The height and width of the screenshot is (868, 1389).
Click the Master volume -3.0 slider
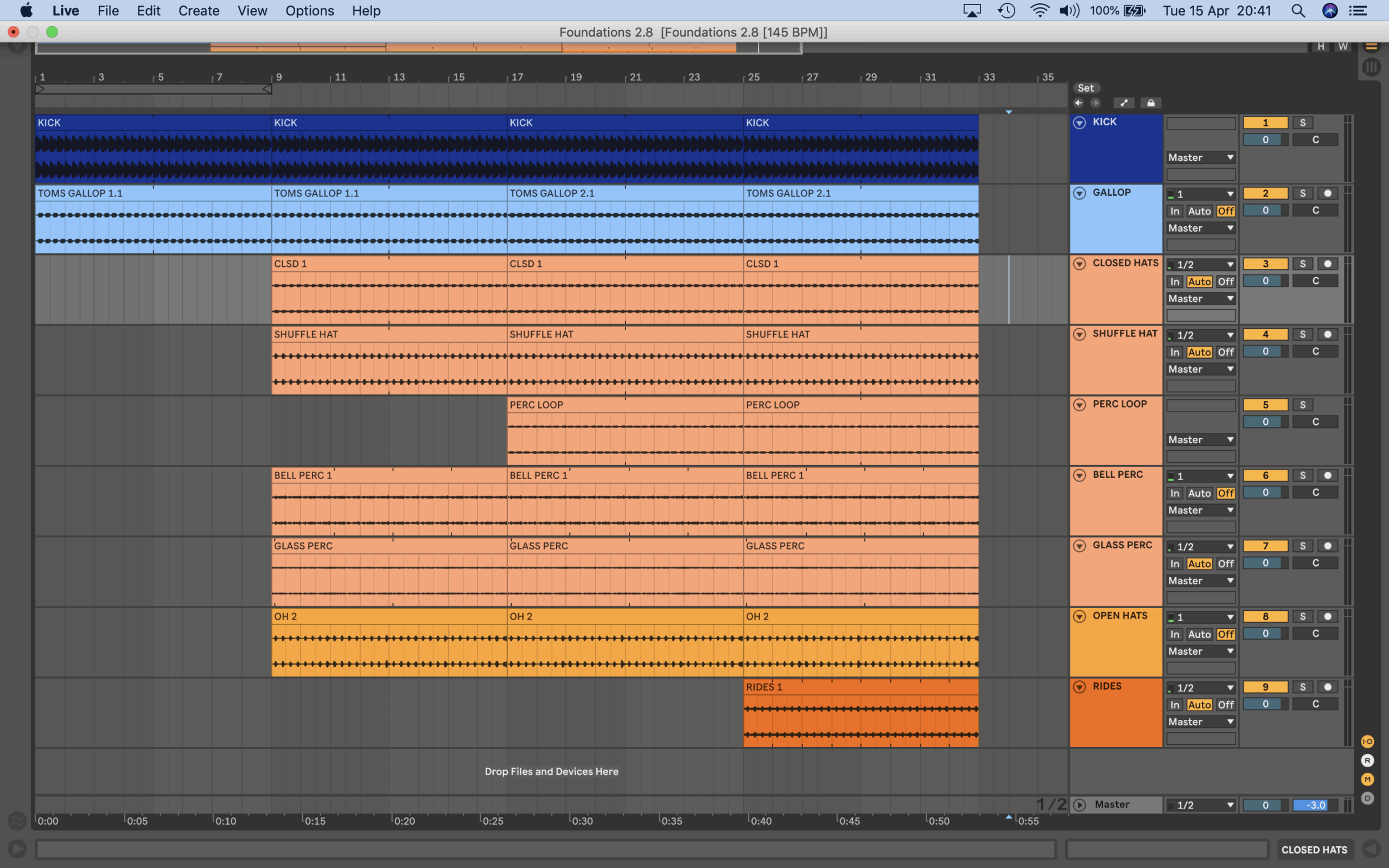1315,805
